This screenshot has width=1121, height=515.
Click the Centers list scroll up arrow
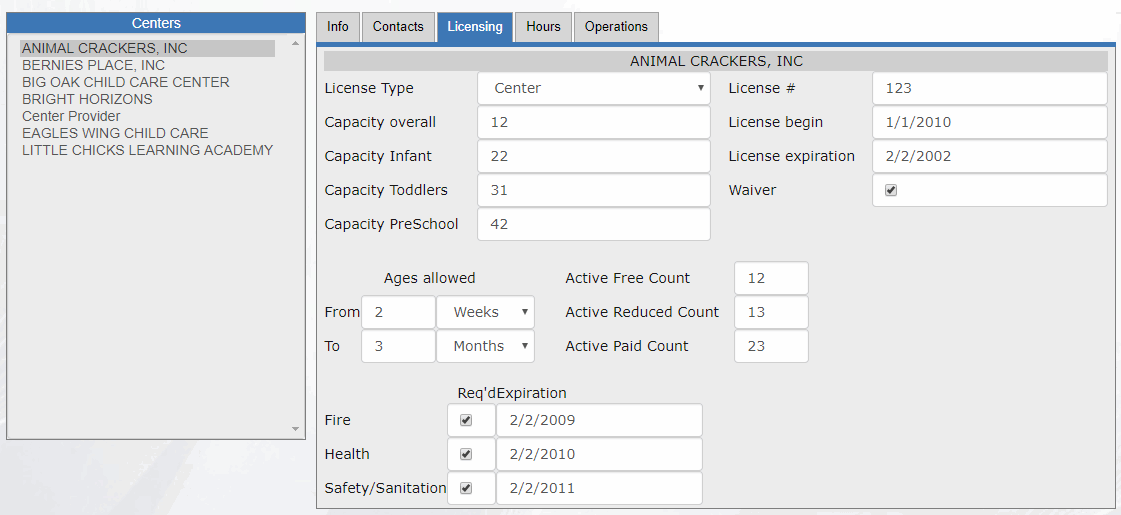coord(295,44)
